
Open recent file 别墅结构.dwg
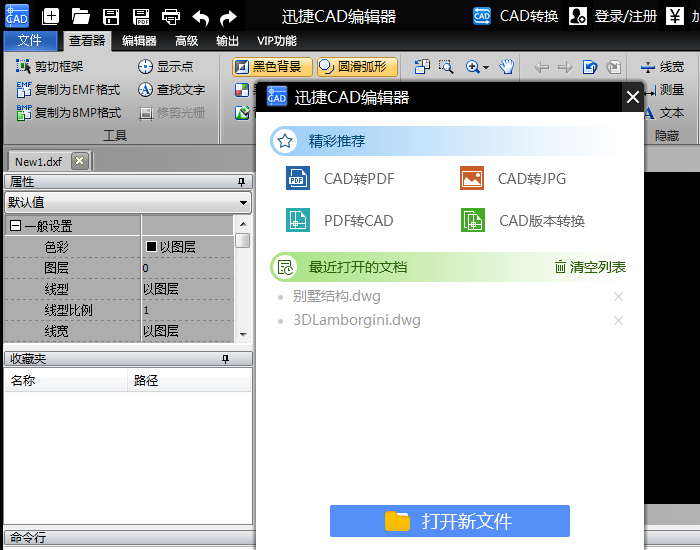point(337,296)
